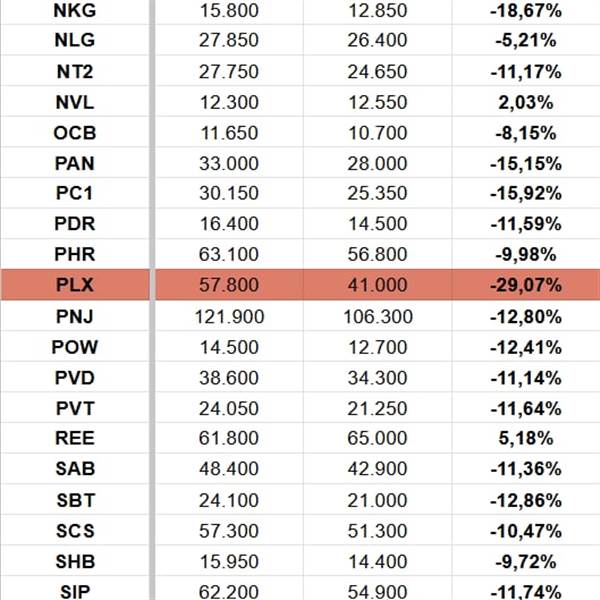Screen dimensions: 600x600
Task: Select the cell with value 41.000
Action: click(377, 285)
